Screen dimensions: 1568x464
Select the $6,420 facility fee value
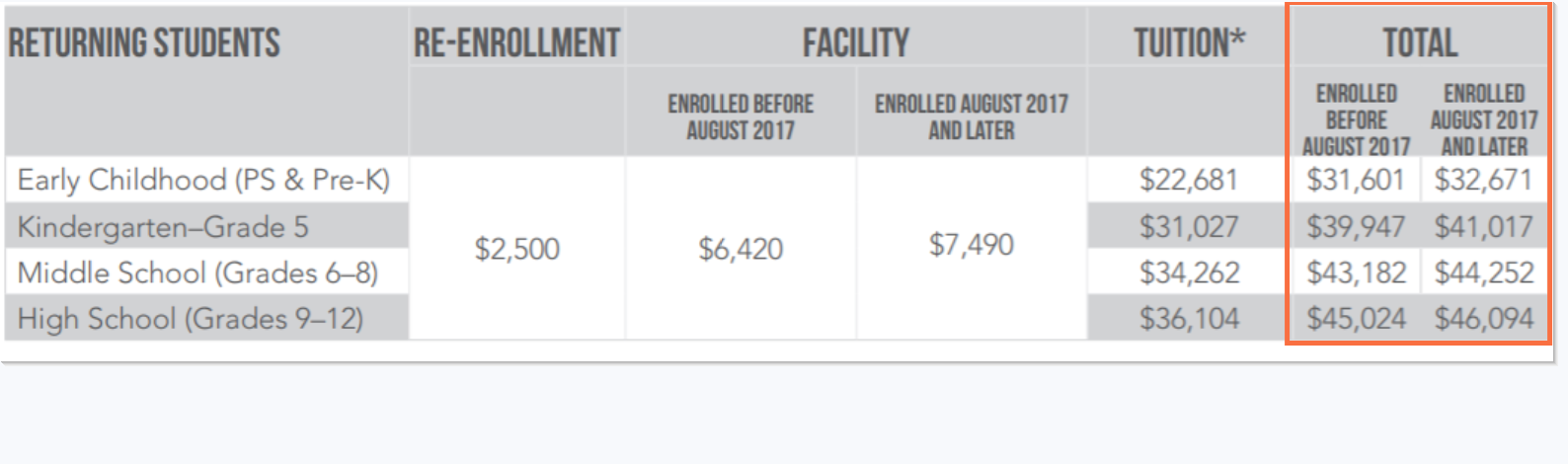[741, 249]
